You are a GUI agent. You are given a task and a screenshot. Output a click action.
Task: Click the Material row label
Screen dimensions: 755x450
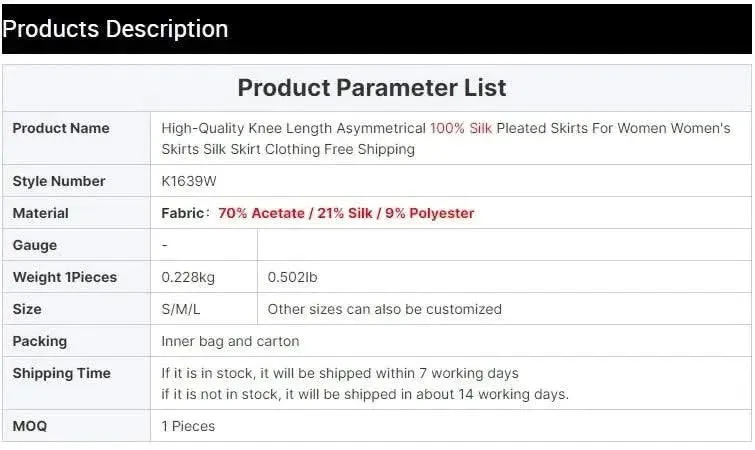(x=40, y=213)
